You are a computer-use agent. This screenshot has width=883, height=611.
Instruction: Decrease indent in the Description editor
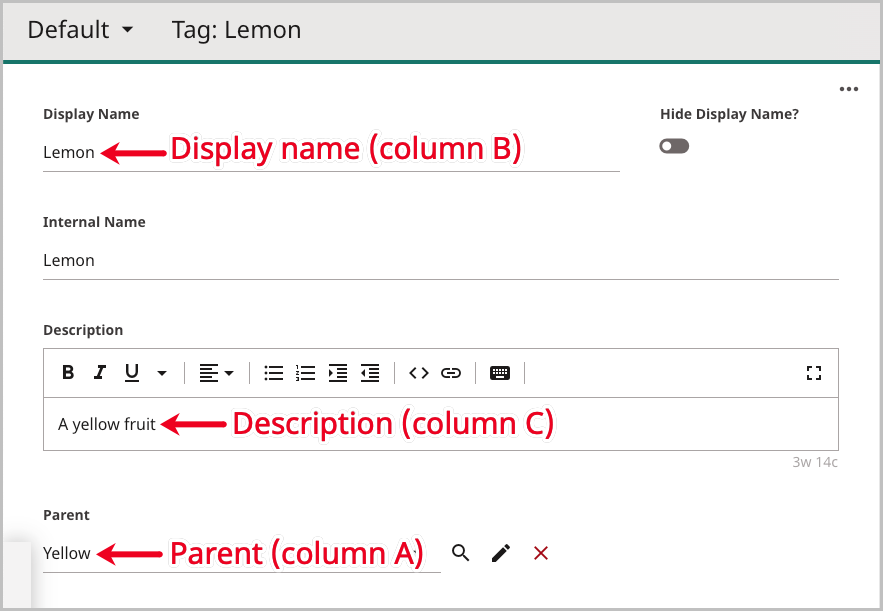coord(370,373)
